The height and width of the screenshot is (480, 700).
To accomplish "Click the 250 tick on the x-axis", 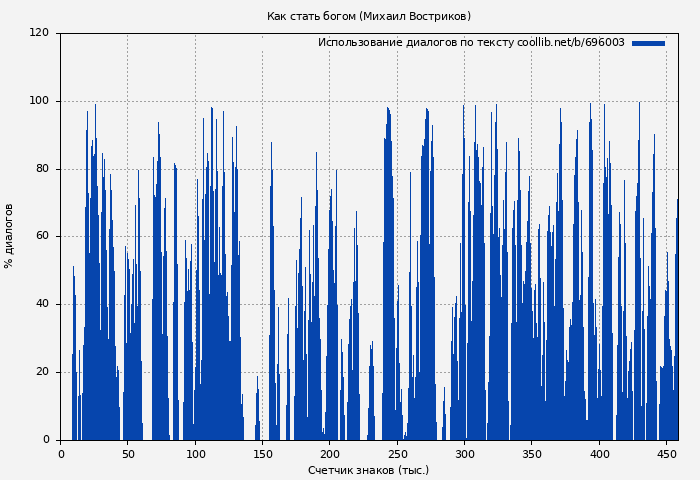I will pyautogui.click(x=397, y=454).
